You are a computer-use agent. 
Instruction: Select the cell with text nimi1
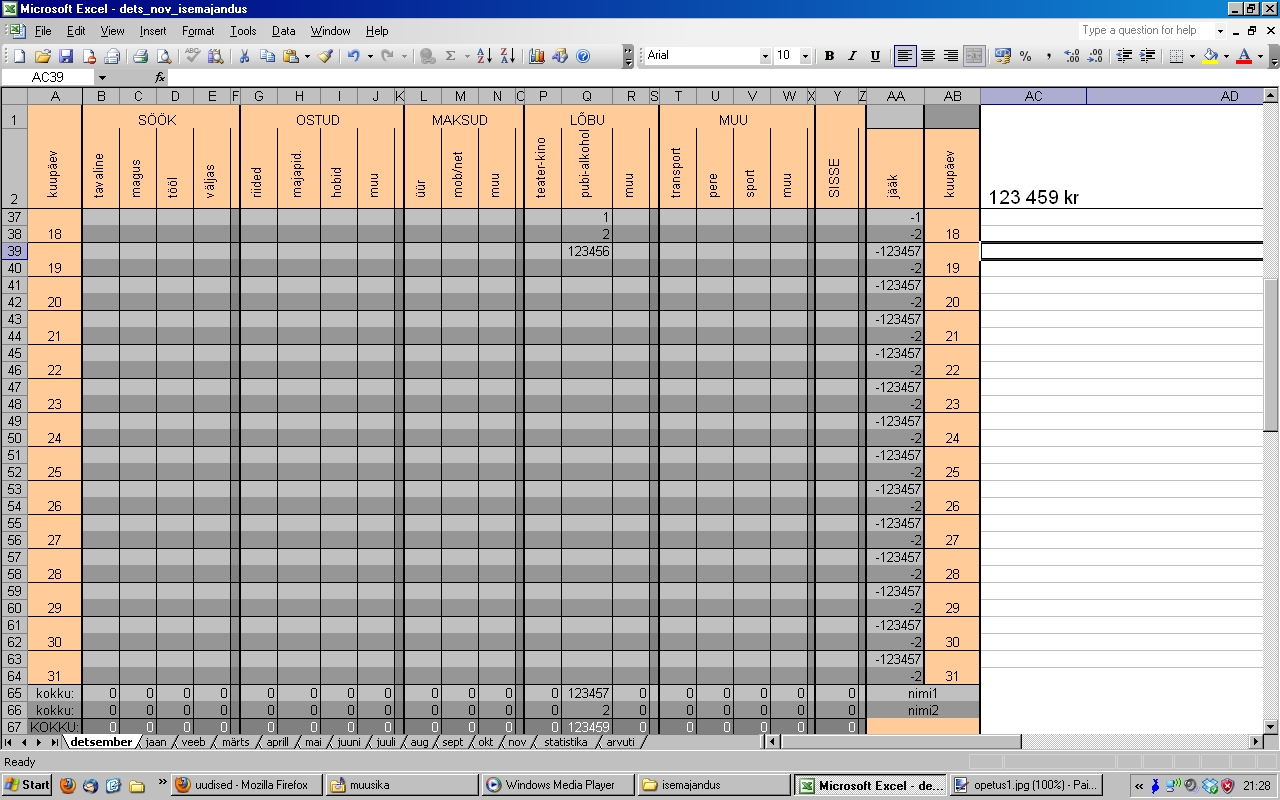point(922,693)
